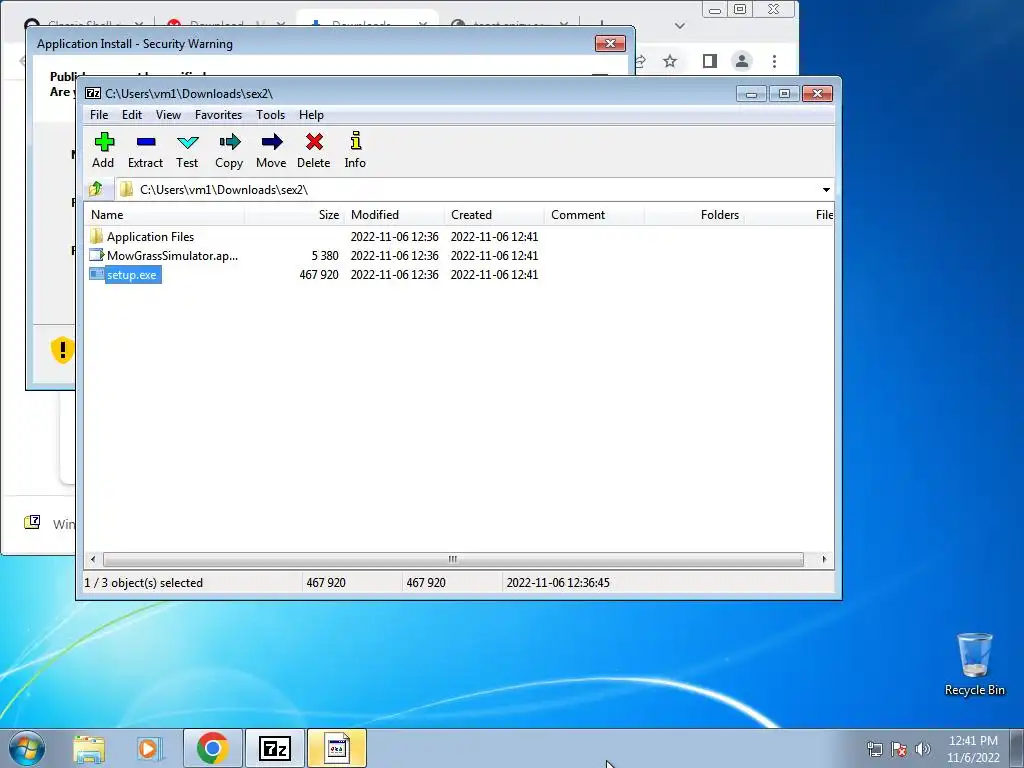Go up one folder level in 7-Zip
The image size is (1024, 768).
coord(96,189)
